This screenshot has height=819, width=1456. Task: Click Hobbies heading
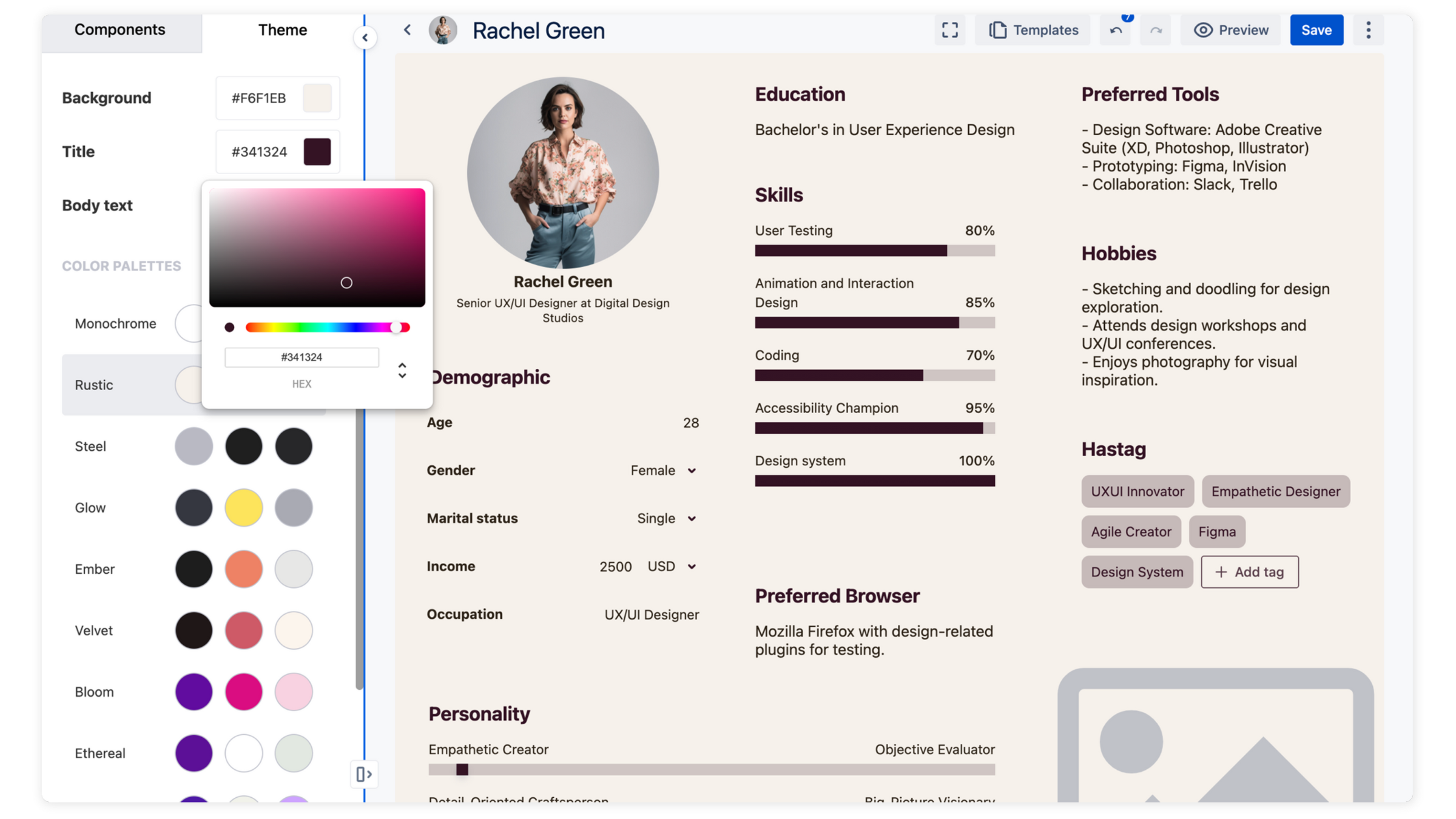1119,253
